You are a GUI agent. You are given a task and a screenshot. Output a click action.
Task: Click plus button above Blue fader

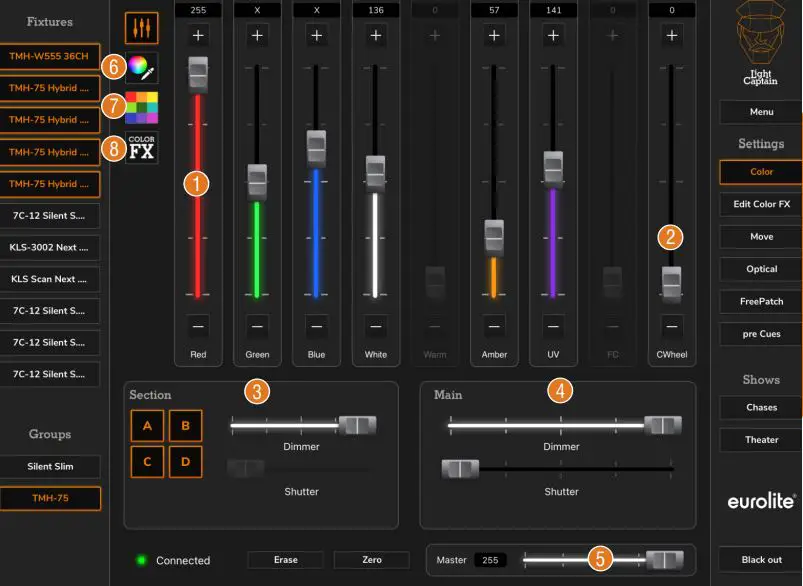(x=316, y=35)
